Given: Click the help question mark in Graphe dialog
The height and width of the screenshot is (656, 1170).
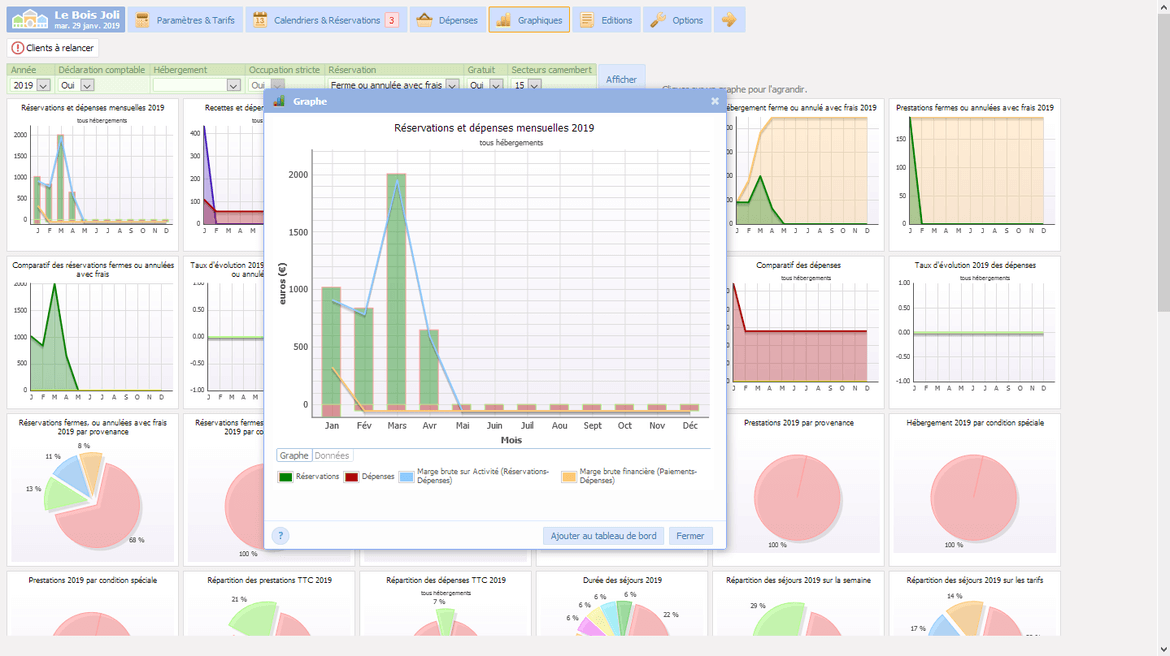Looking at the screenshot, I should [281, 536].
